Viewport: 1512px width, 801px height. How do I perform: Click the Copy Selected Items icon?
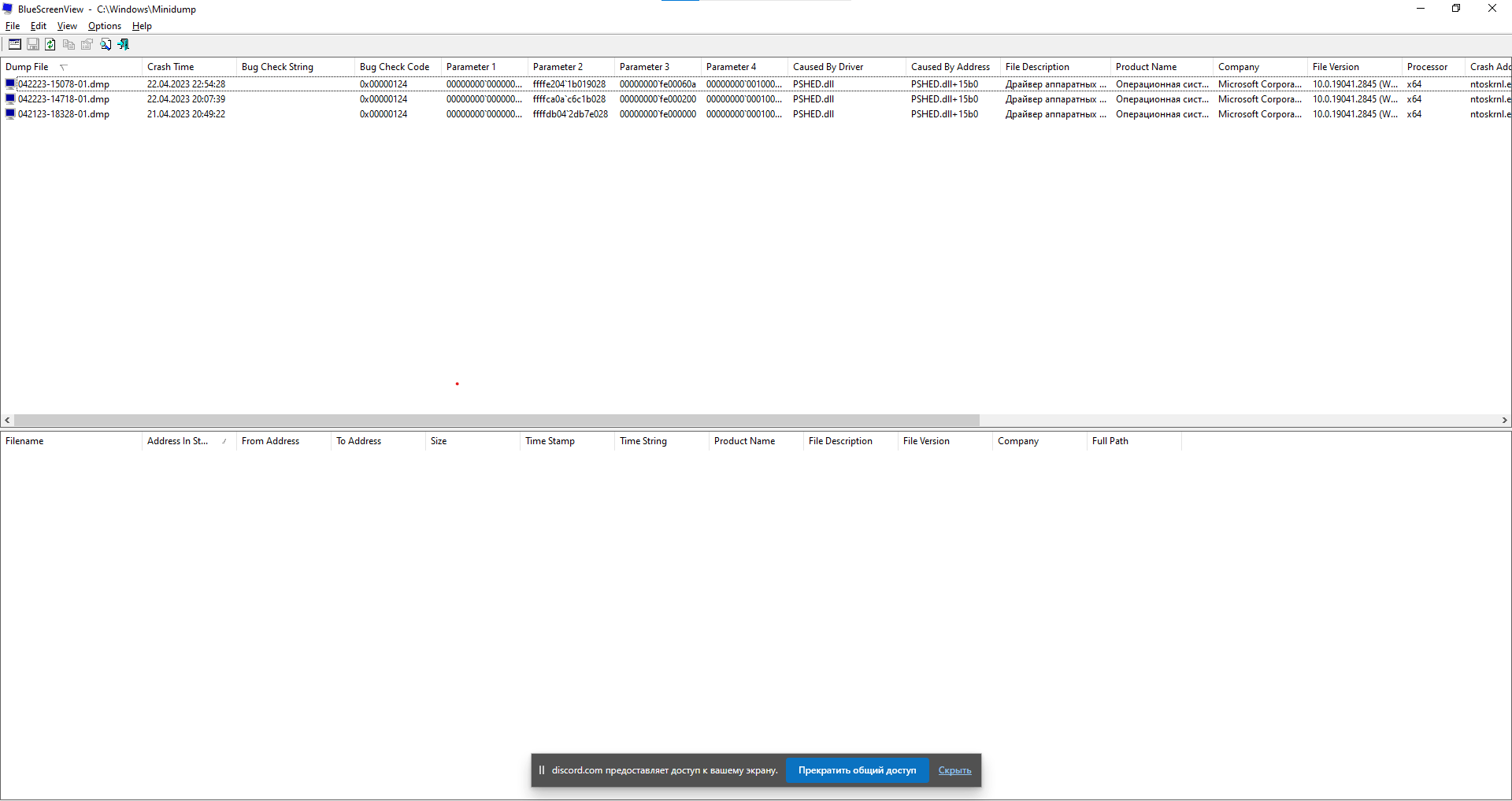pyautogui.click(x=69, y=45)
